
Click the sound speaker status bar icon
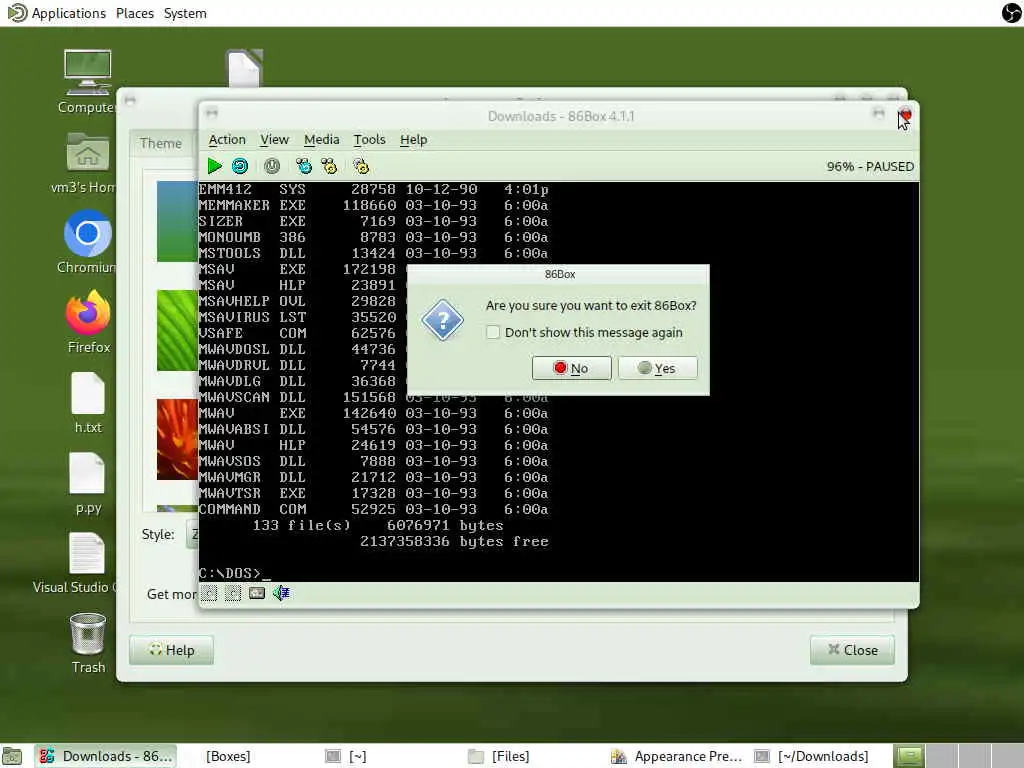(281, 593)
